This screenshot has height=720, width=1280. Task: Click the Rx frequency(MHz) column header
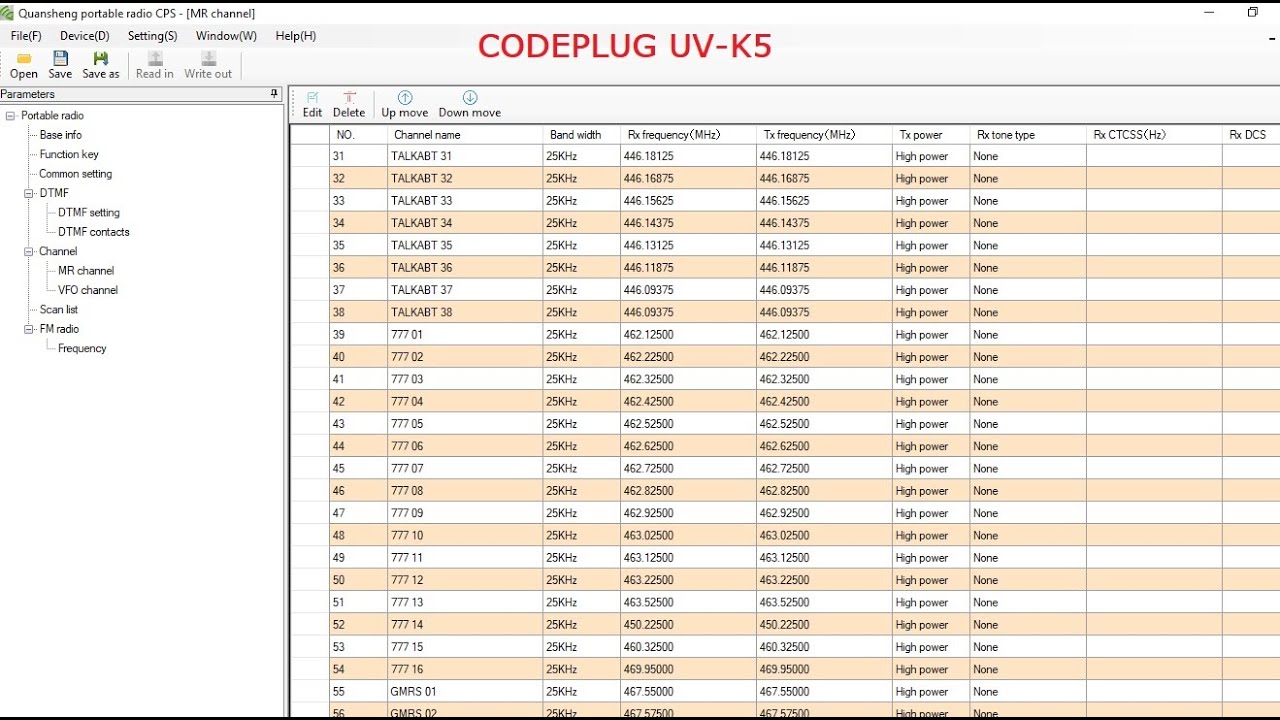[x=689, y=135]
